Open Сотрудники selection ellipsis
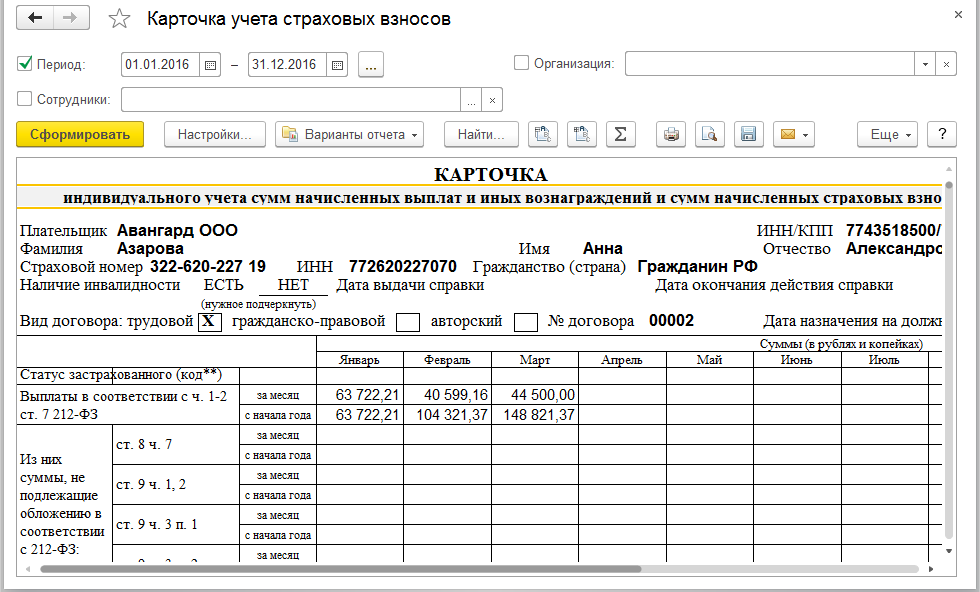 click(471, 100)
